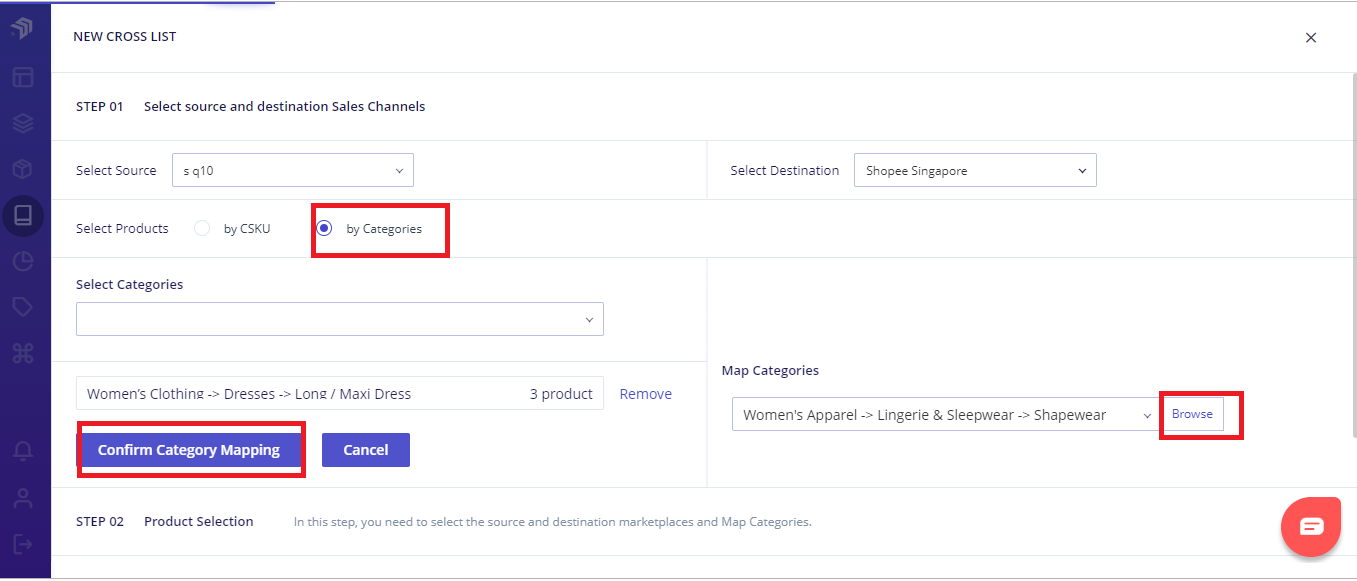Image resolution: width=1357 pixels, height=581 pixels.
Task: Click the Confirm Category Mapping button
Action: [189, 450]
